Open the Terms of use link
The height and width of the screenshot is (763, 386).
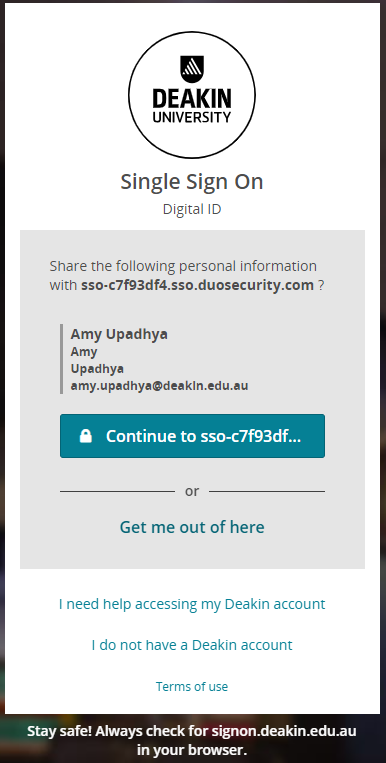[x=192, y=686]
